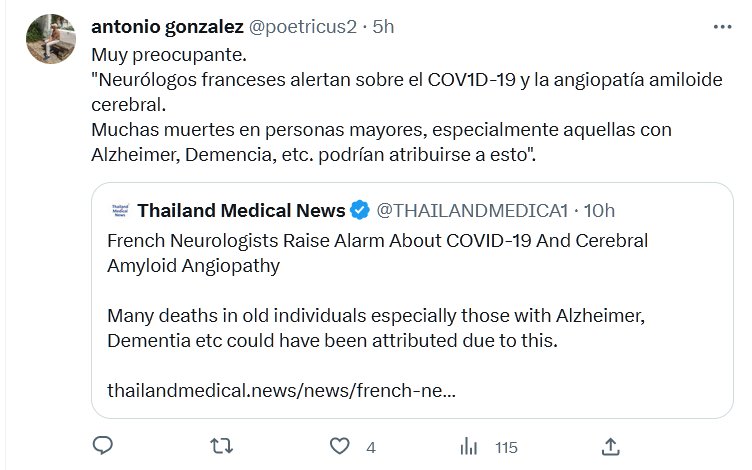Image resolution: width=752 pixels, height=470 pixels.
Task: Click the Thailand Medical News logo avatar
Action: tap(119, 211)
